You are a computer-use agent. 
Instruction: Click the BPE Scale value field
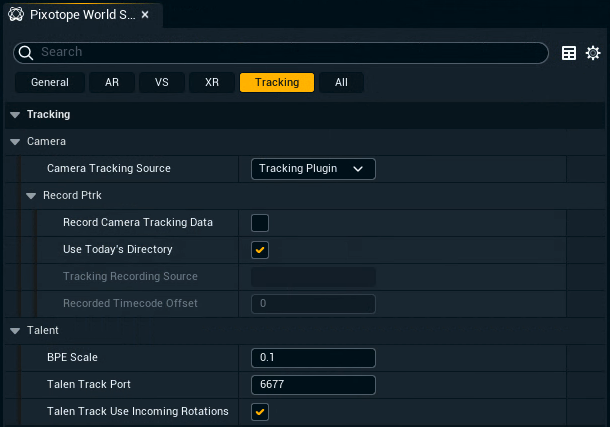(313, 358)
